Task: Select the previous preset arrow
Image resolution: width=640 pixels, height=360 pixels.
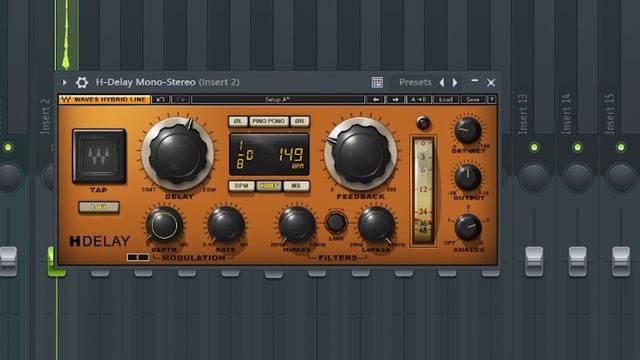Action: point(442,82)
